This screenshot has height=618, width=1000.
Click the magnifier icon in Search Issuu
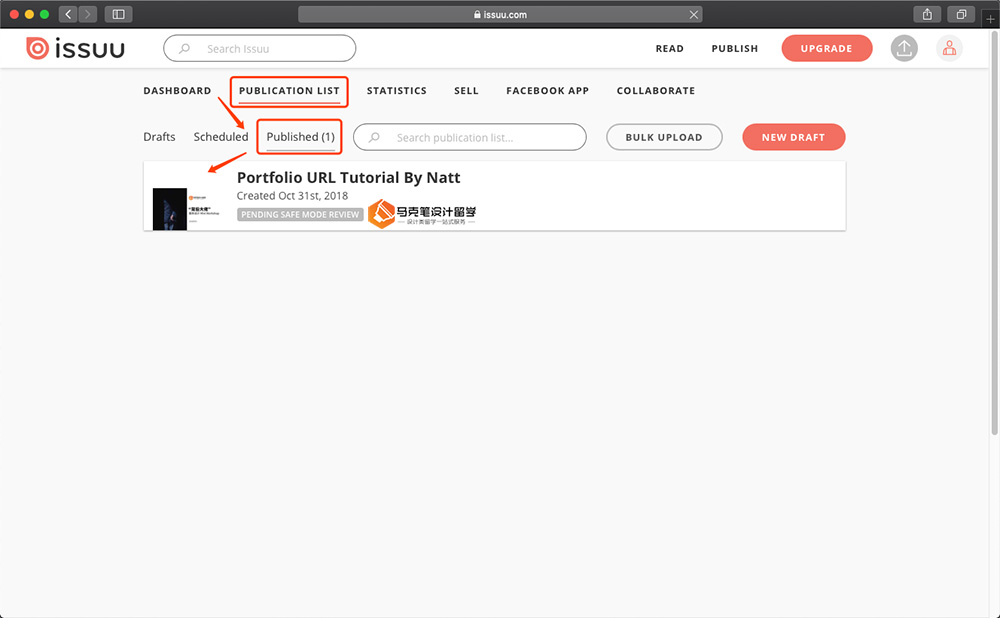point(184,48)
